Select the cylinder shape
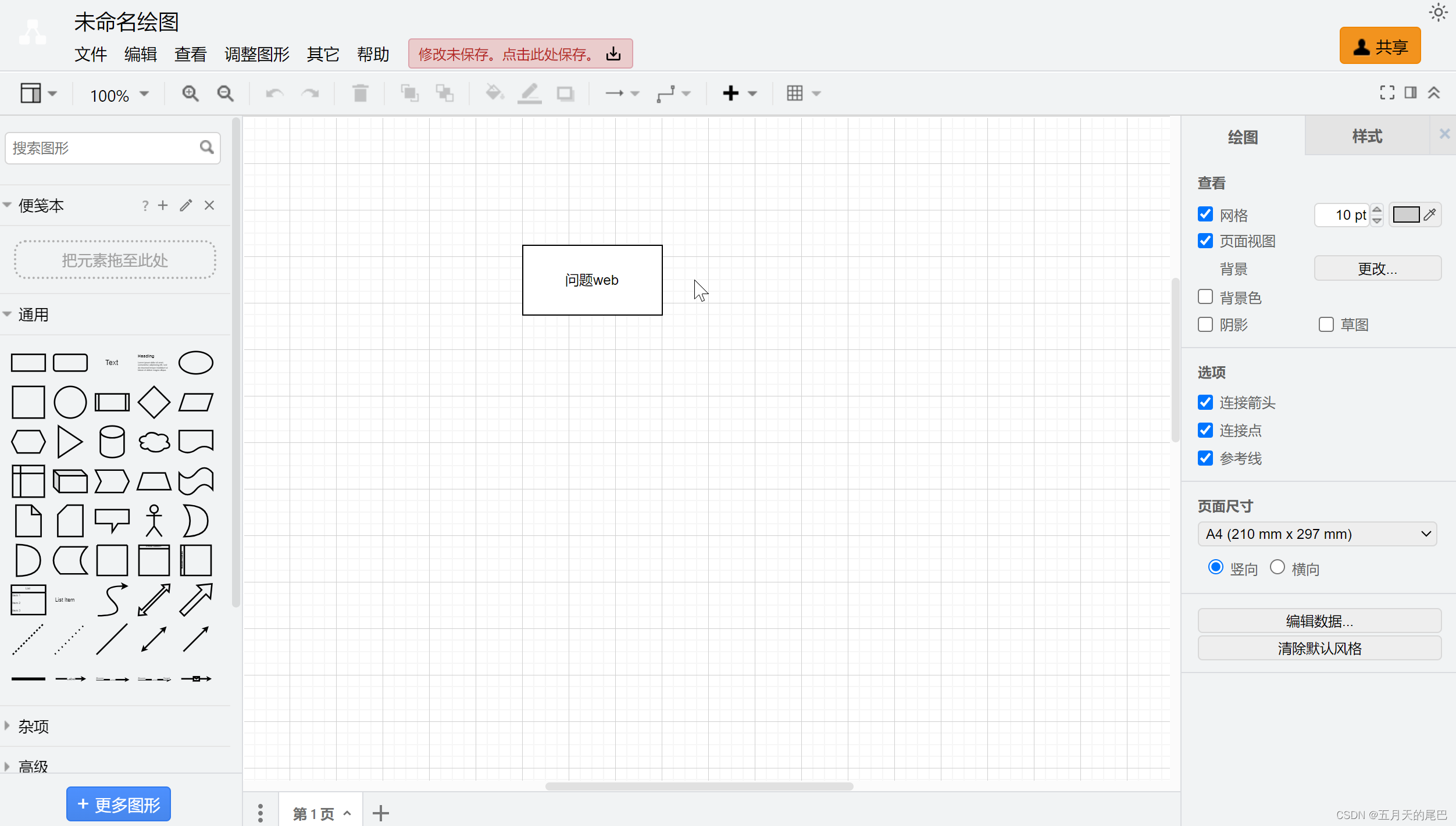The width and height of the screenshot is (1456, 826). click(112, 442)
